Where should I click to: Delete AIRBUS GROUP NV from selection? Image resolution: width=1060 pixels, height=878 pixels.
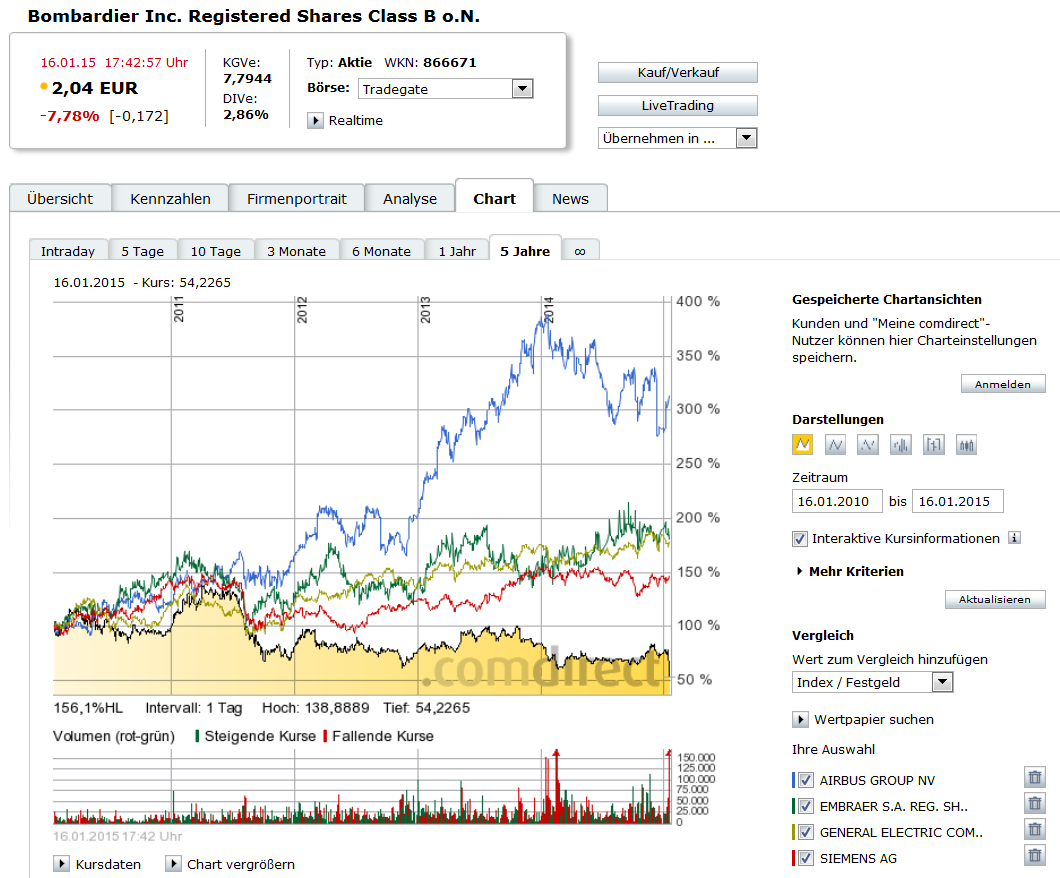click(x=1035, y=777)
